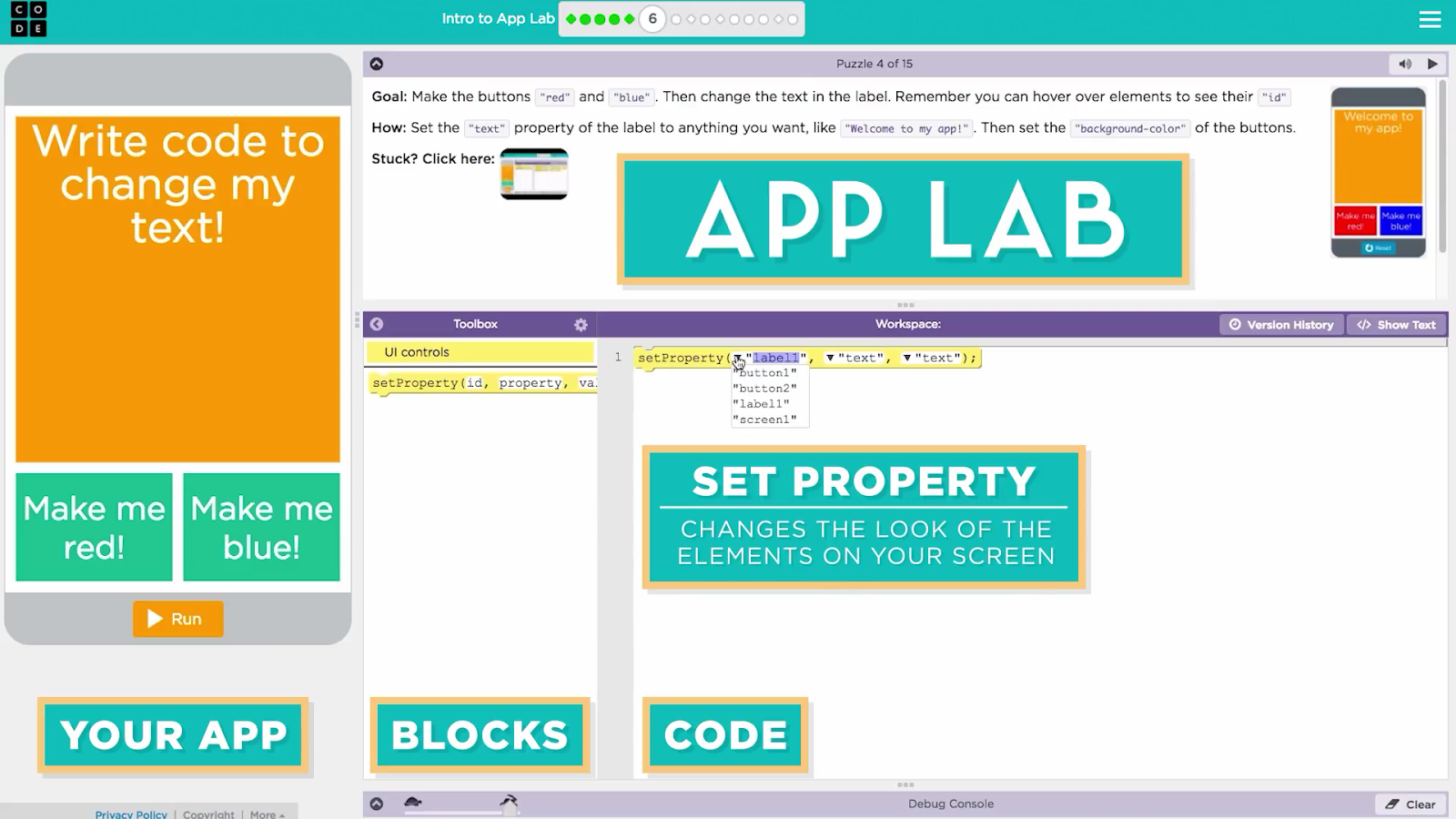Play the instructions audio

coord(1432,64)
